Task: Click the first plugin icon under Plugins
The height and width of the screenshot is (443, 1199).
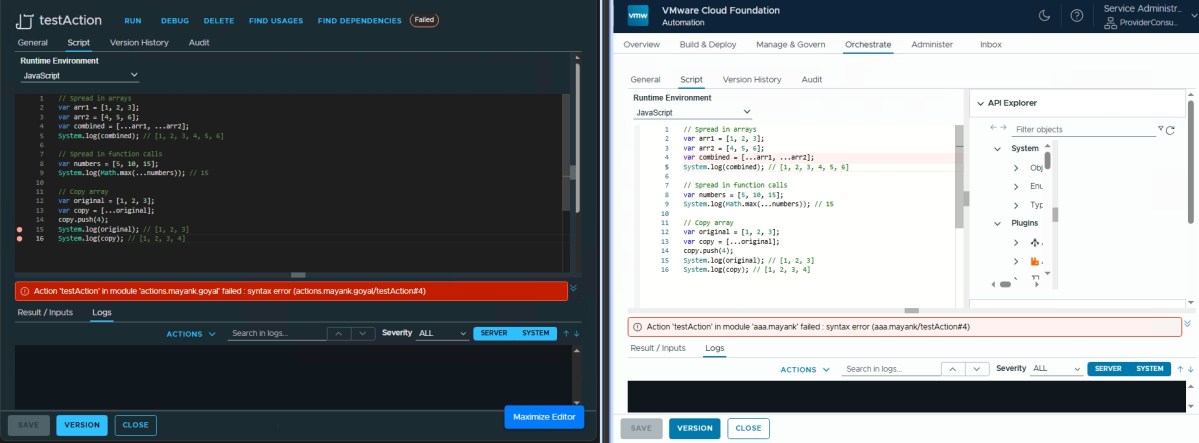Action: [1035, 243]
